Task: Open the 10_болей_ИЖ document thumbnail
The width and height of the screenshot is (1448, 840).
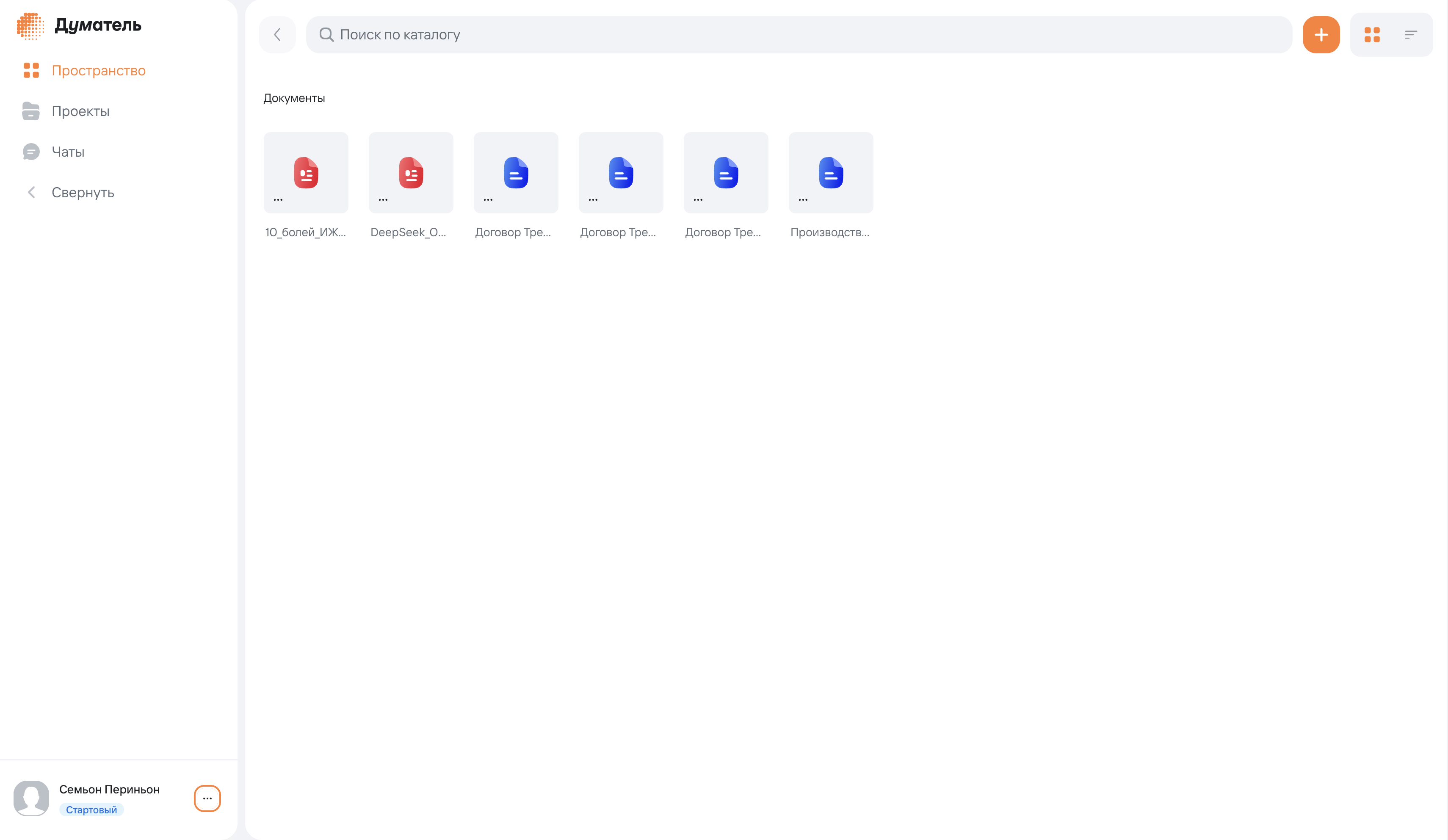Action: tap(306, 172)
